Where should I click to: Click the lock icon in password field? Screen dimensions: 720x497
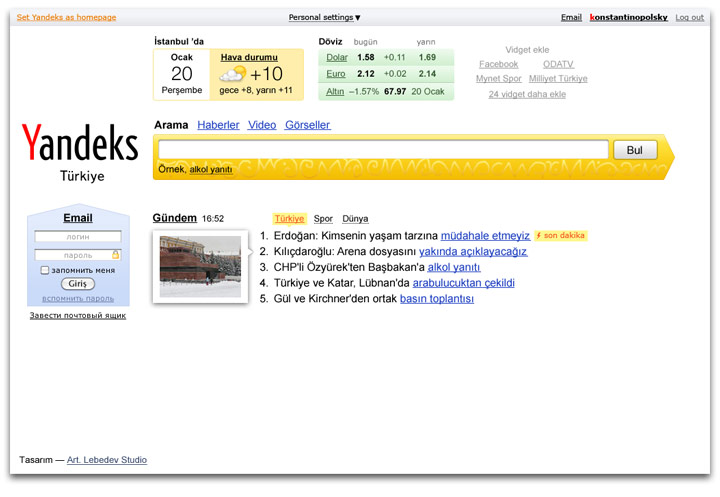coord(116,255)
